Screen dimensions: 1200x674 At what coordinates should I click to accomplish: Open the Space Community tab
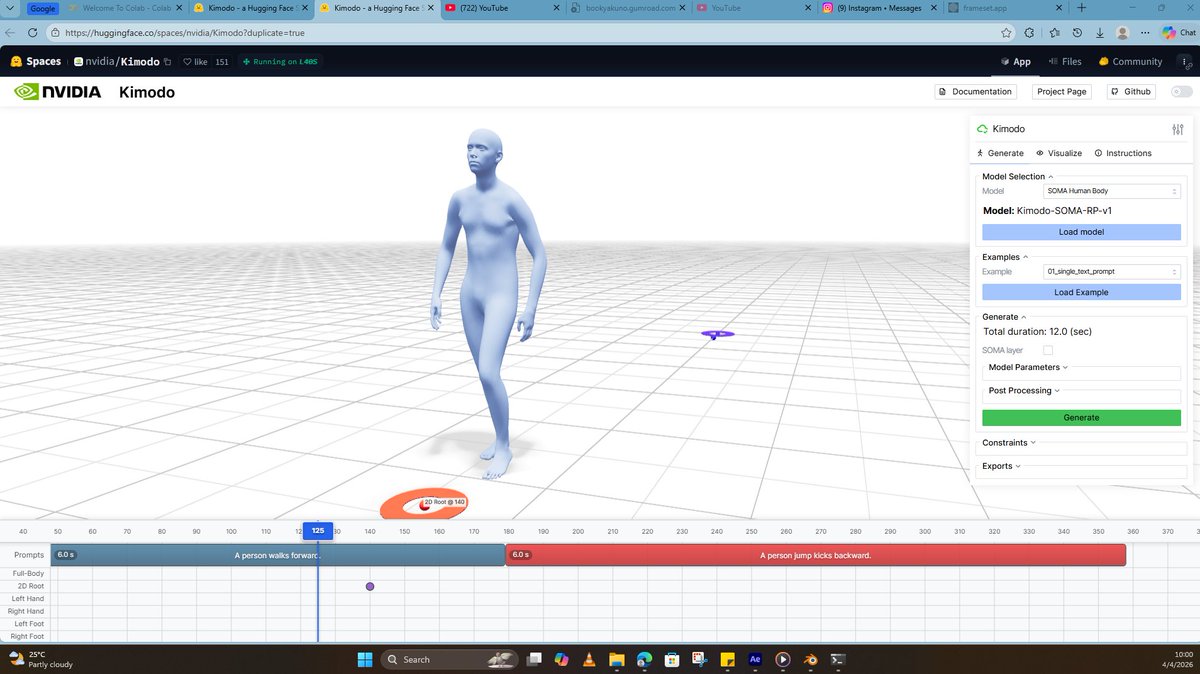click(1130, 62)
